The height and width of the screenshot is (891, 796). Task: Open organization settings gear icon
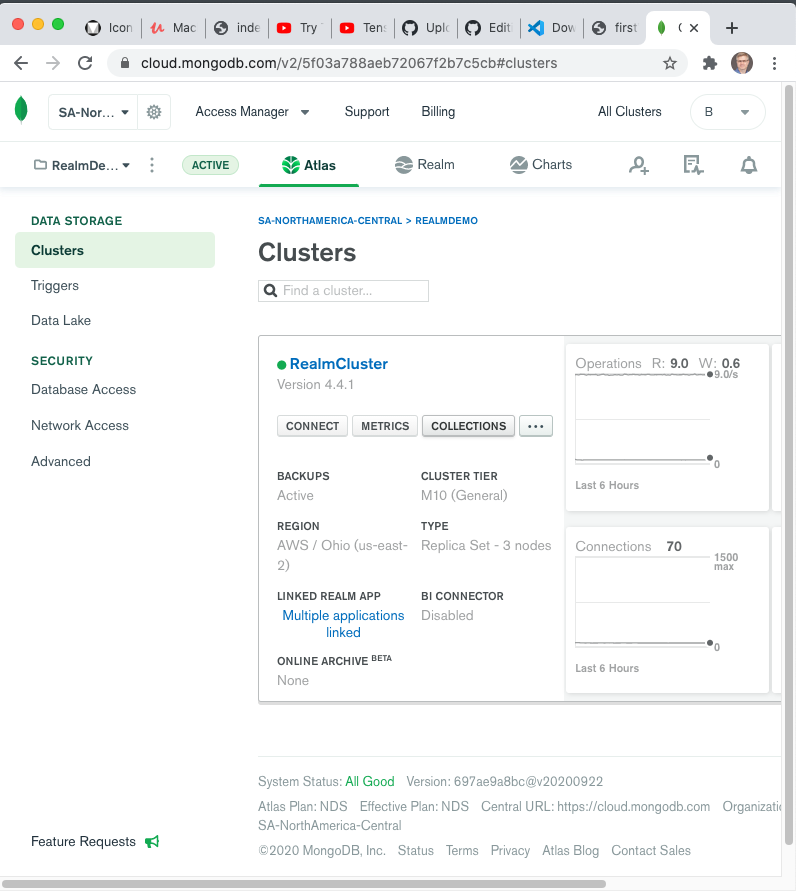(x=154, y=112)
